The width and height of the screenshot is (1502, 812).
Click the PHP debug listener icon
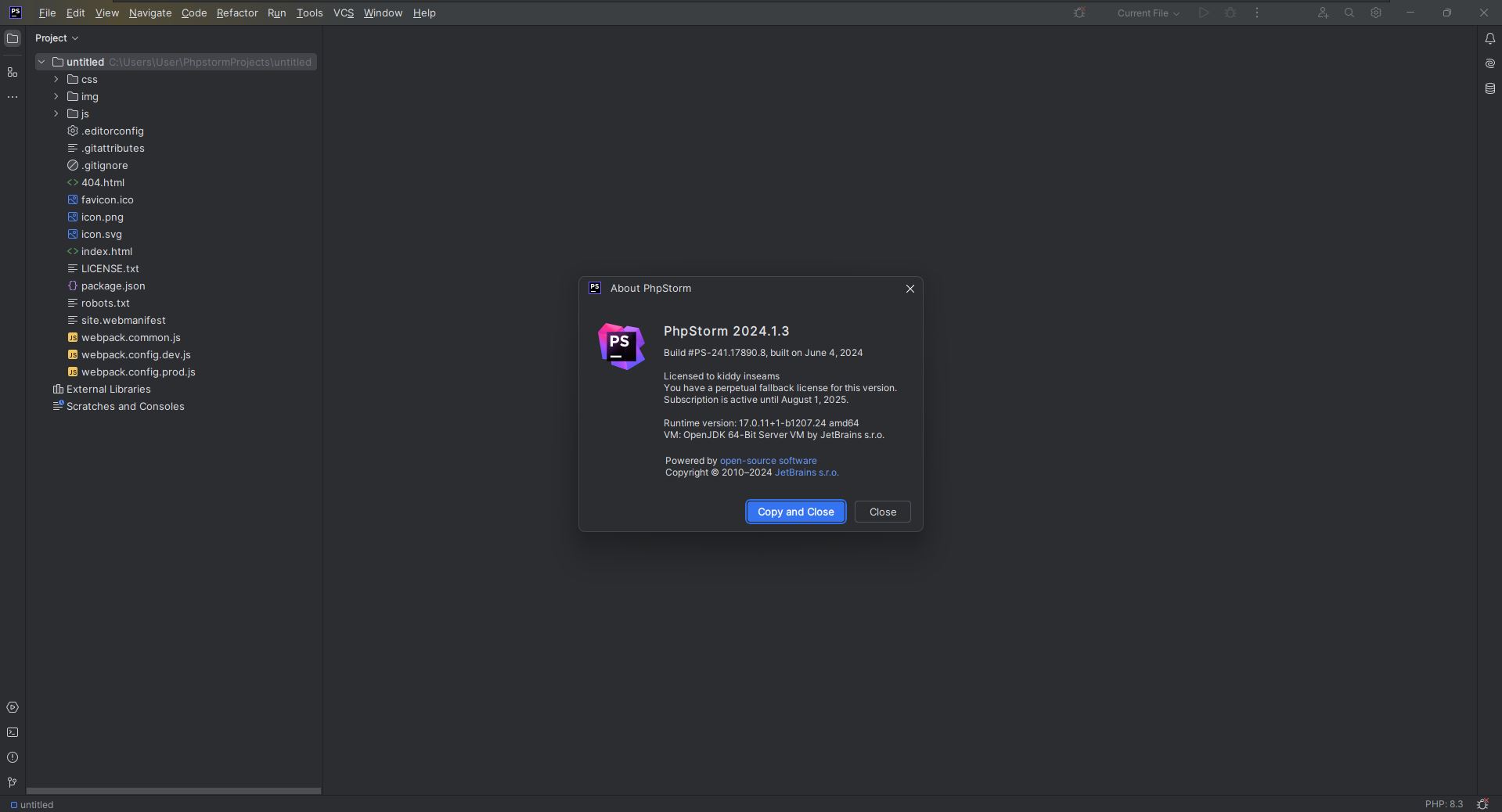tap(1079, 13)
